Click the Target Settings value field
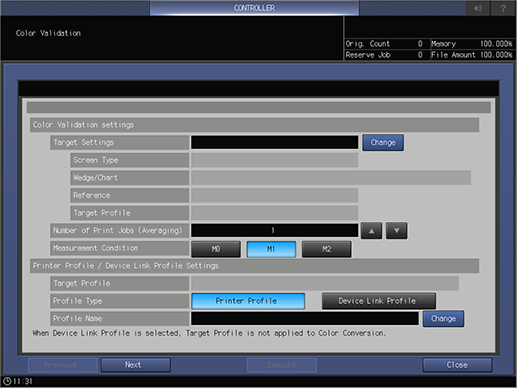This screenshot has height=388, width=517. pyautogui.click(x=275, y=142)
